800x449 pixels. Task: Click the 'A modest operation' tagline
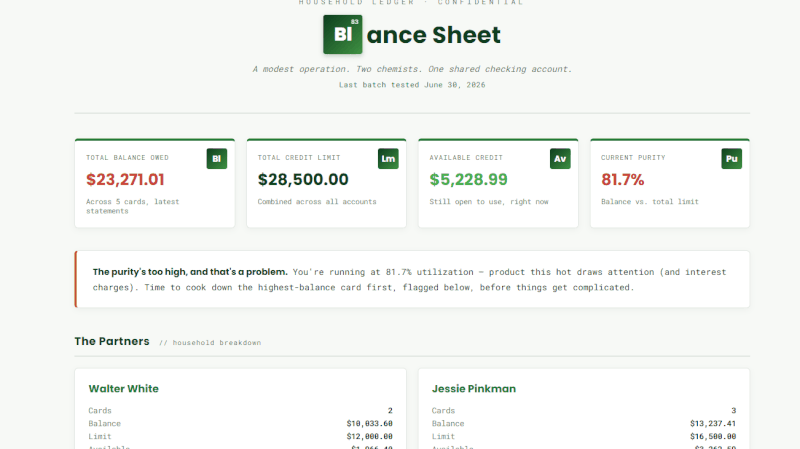412,69
